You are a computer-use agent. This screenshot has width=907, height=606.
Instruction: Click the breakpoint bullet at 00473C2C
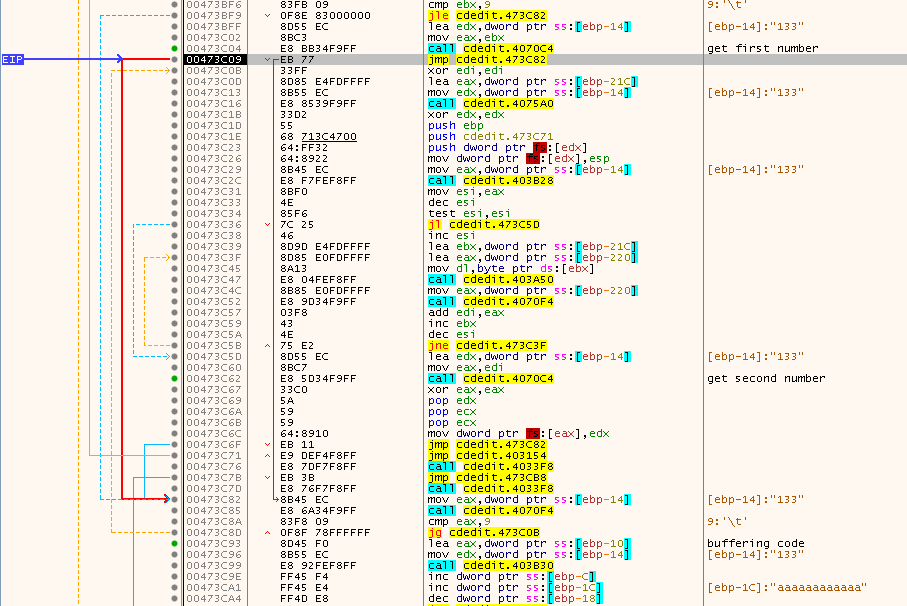(x=175, y=180)
